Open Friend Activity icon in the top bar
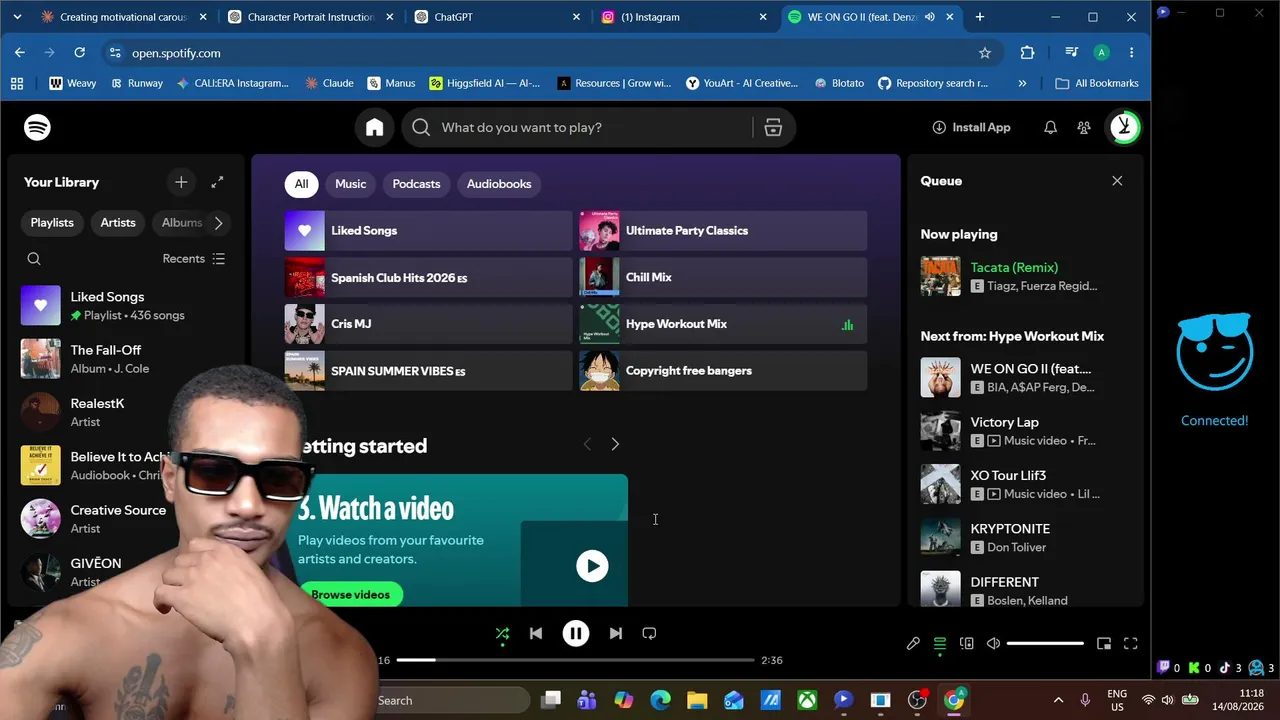1280x720 pixels. [x=1084, y=127]
